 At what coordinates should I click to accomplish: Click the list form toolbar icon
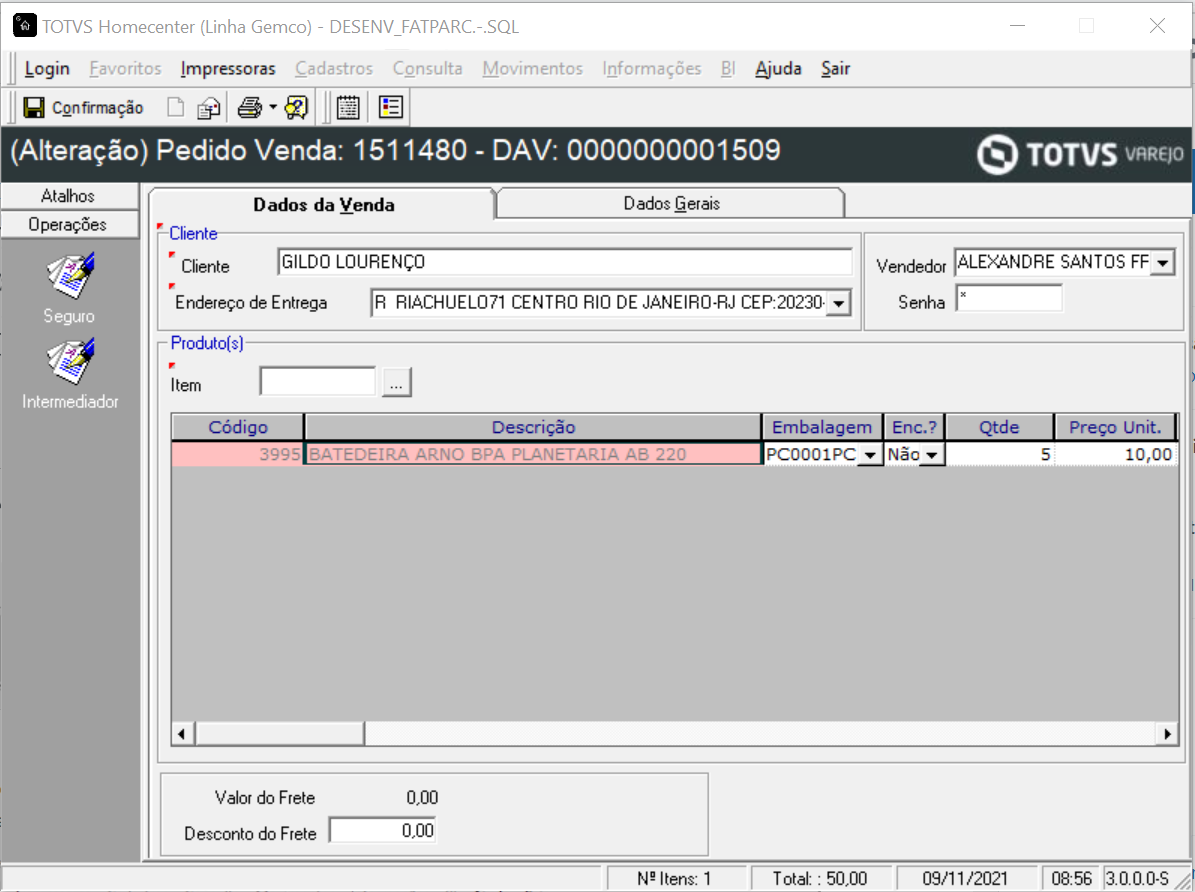pos(391,107)
